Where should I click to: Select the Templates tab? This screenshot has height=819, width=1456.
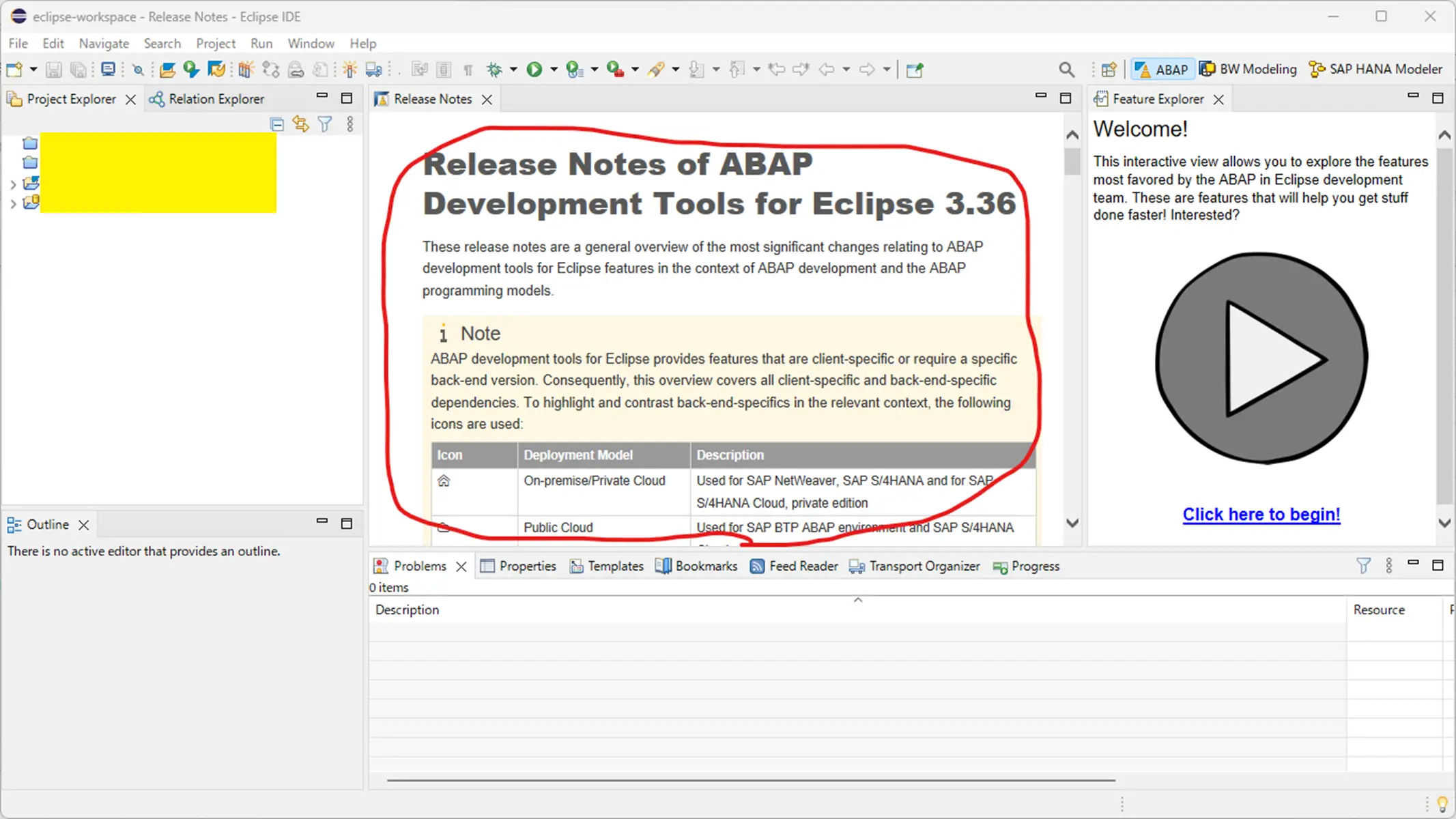607,566
